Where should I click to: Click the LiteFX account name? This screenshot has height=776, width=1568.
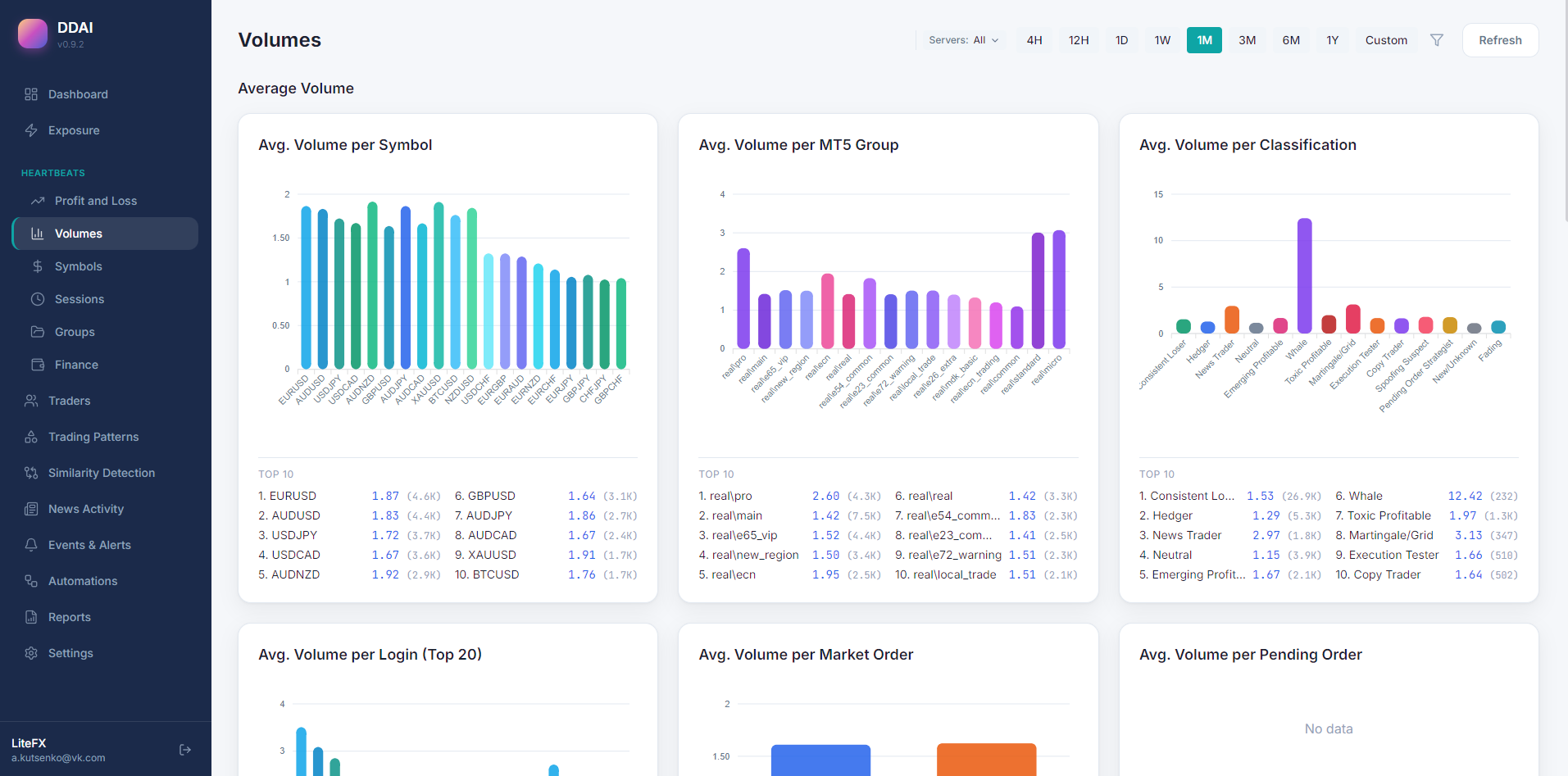tap(29, 743)
